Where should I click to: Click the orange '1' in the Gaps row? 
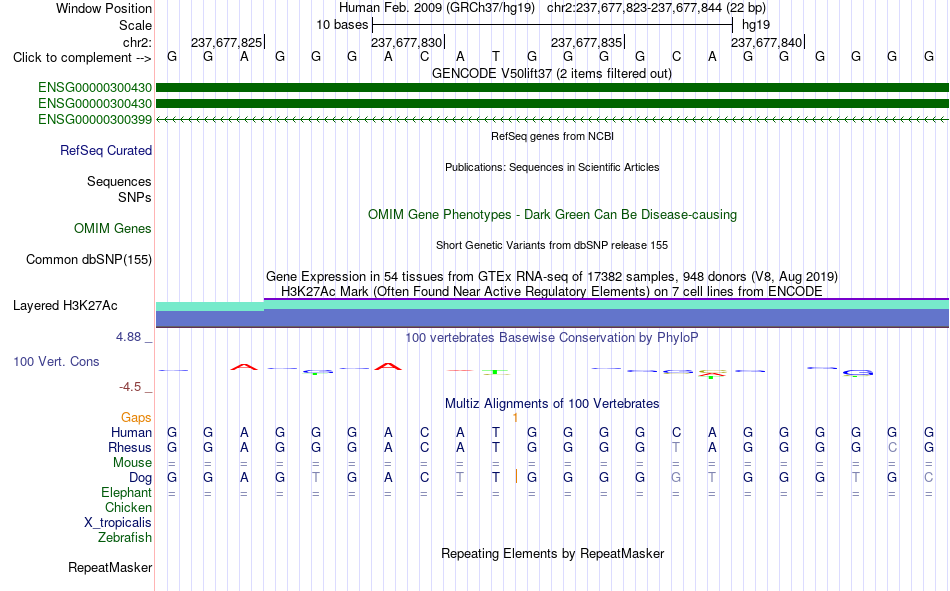coord(515,418)
